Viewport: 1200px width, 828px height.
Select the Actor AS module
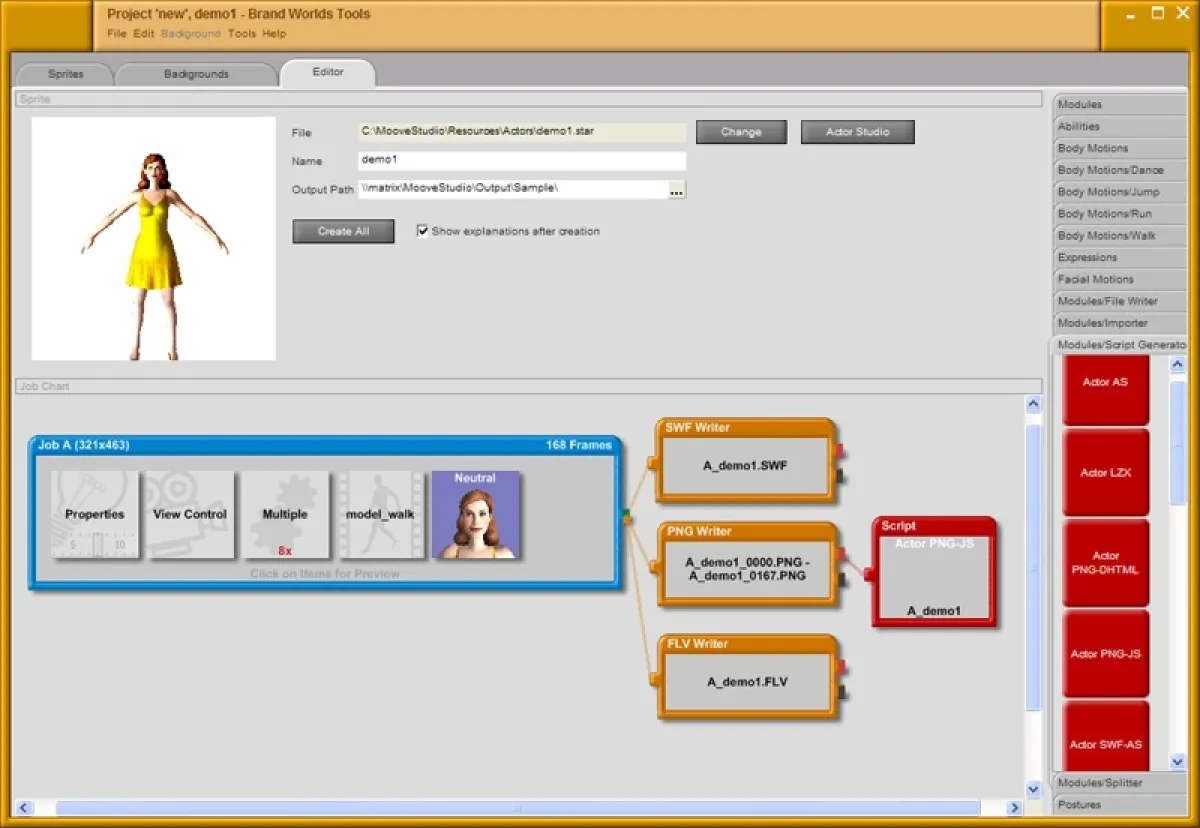tap(1105, 382)
